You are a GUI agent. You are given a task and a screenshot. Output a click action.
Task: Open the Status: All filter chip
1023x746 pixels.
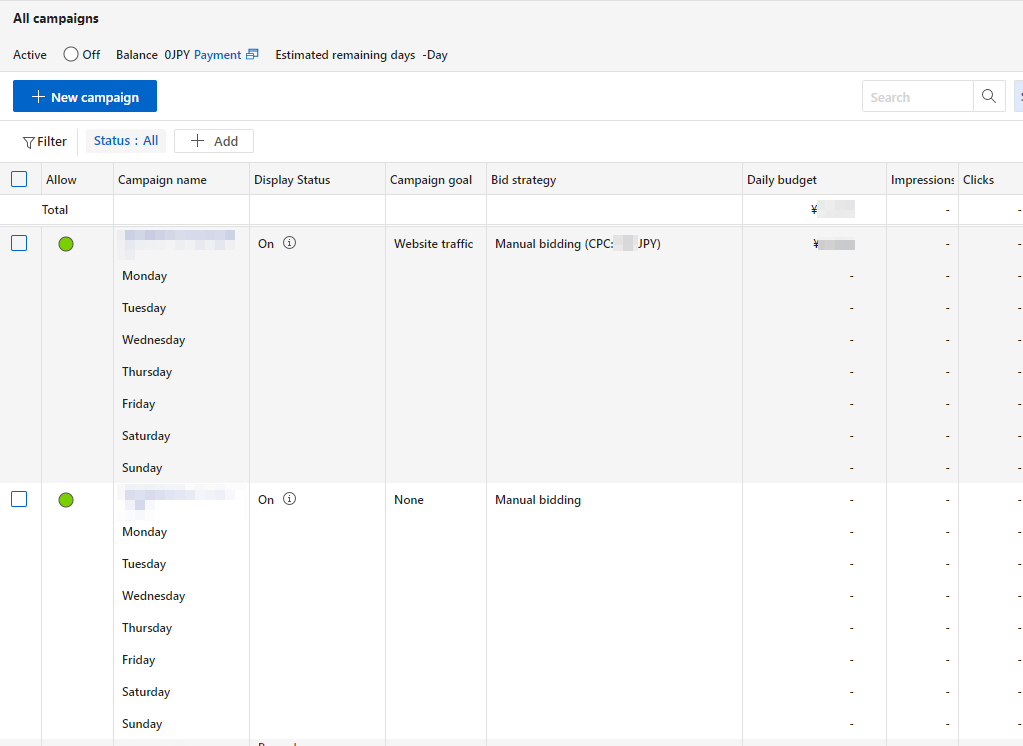click(x=126, y=141)
